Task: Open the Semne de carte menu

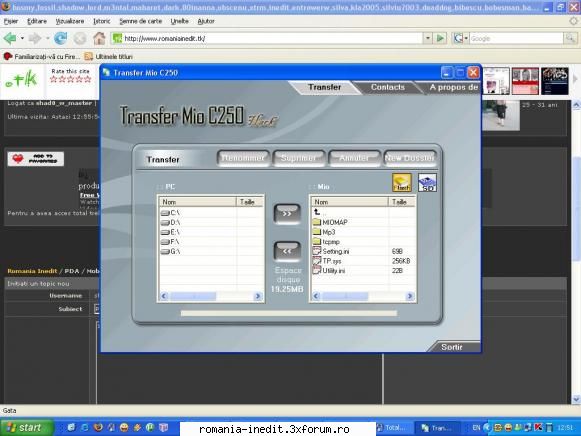Action: 140,21
